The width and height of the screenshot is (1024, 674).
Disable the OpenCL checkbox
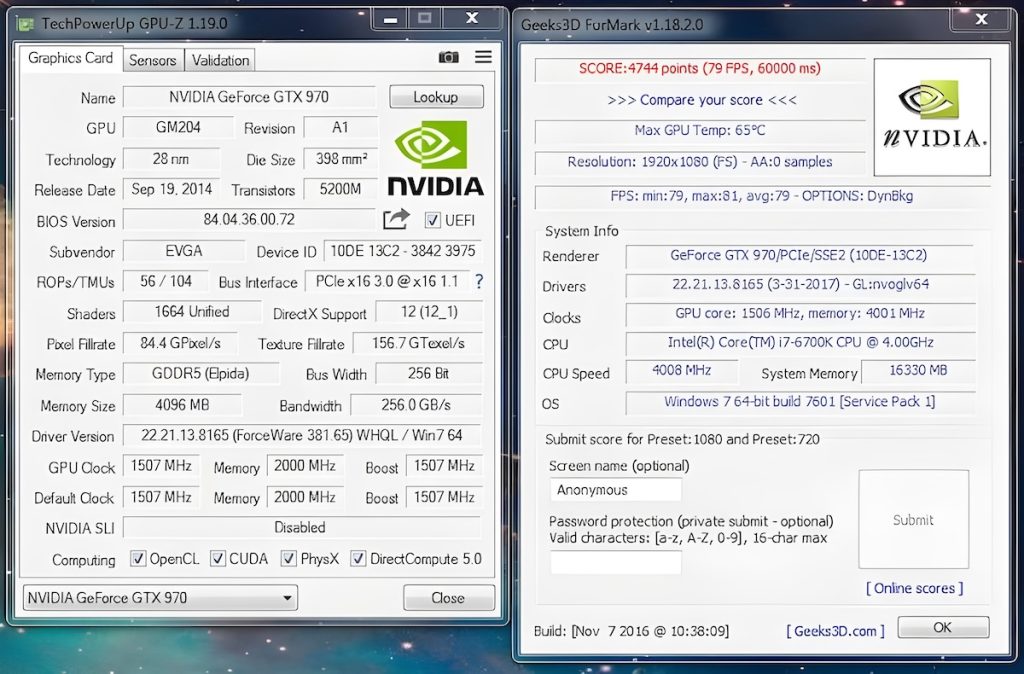pos(141,560)
